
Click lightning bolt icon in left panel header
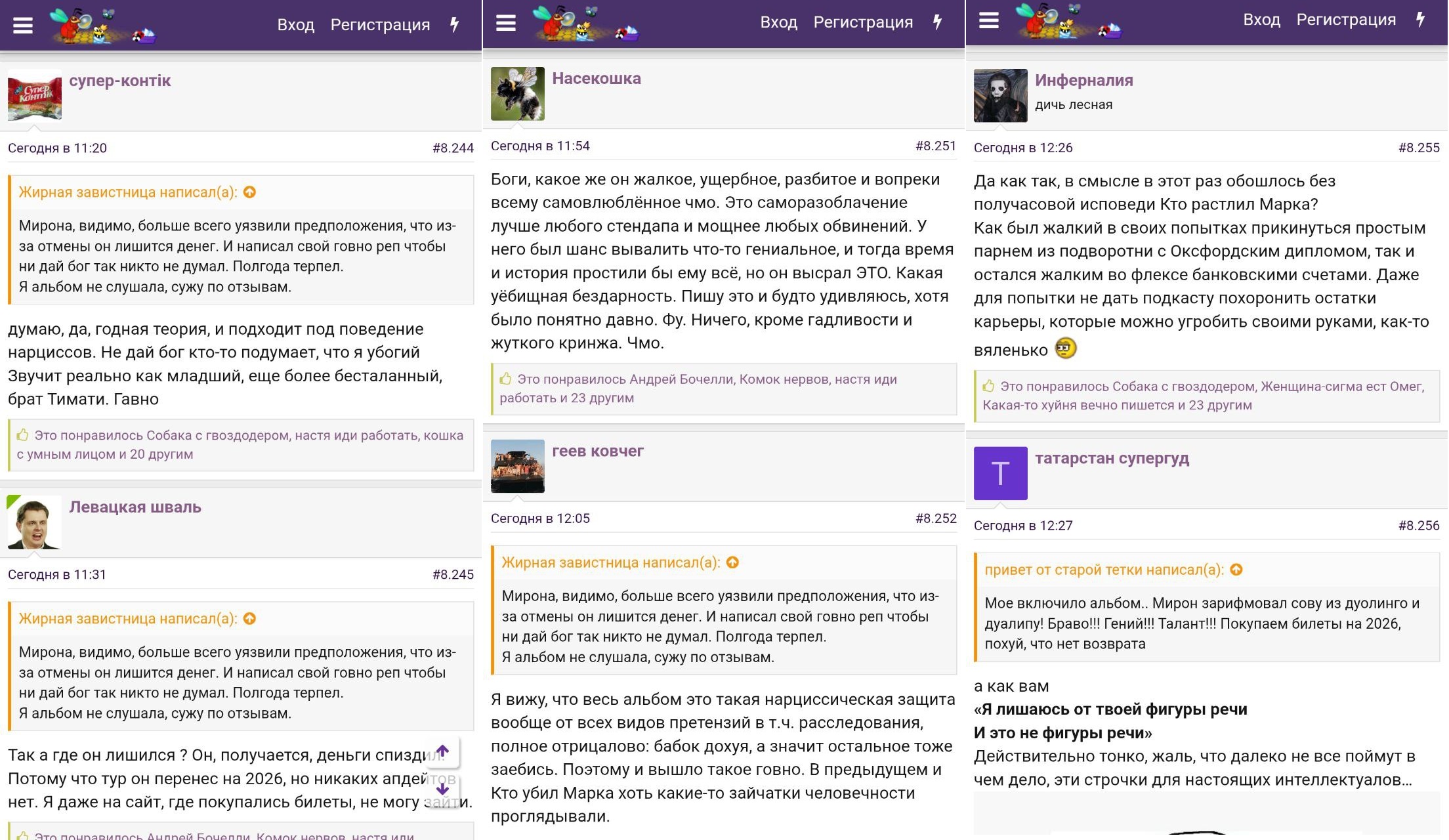(454, 25)
